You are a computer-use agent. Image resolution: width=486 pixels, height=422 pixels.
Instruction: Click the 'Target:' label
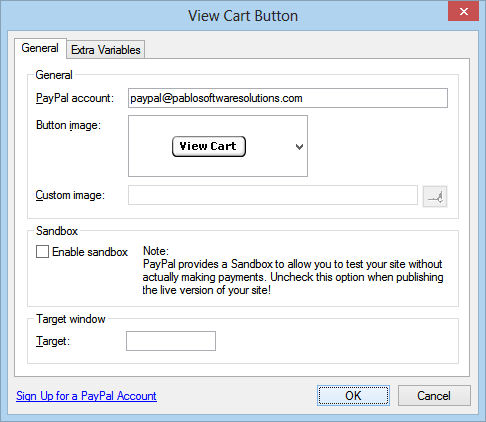pos(53,341)
